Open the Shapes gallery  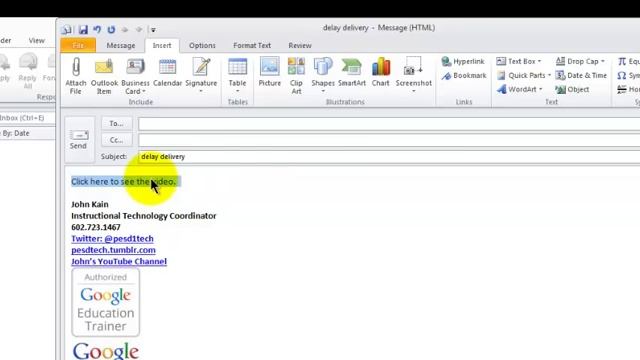point(323,76)
